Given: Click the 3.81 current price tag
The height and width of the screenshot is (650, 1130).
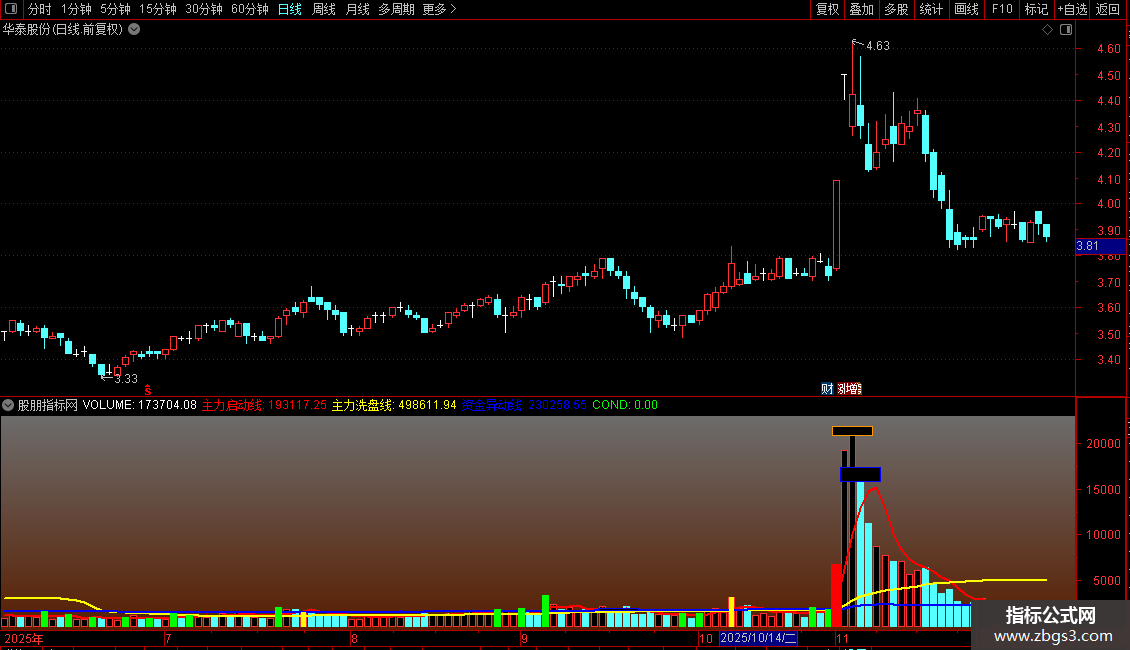Looking at the screenshot, I should 1100,246.
